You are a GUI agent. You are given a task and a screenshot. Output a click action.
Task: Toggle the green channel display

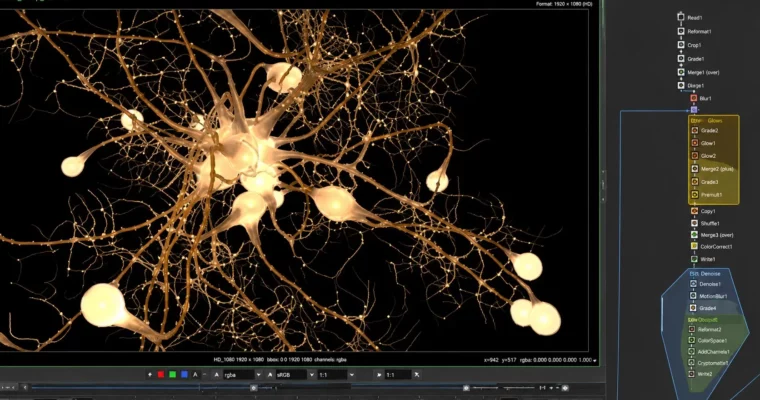173,374
